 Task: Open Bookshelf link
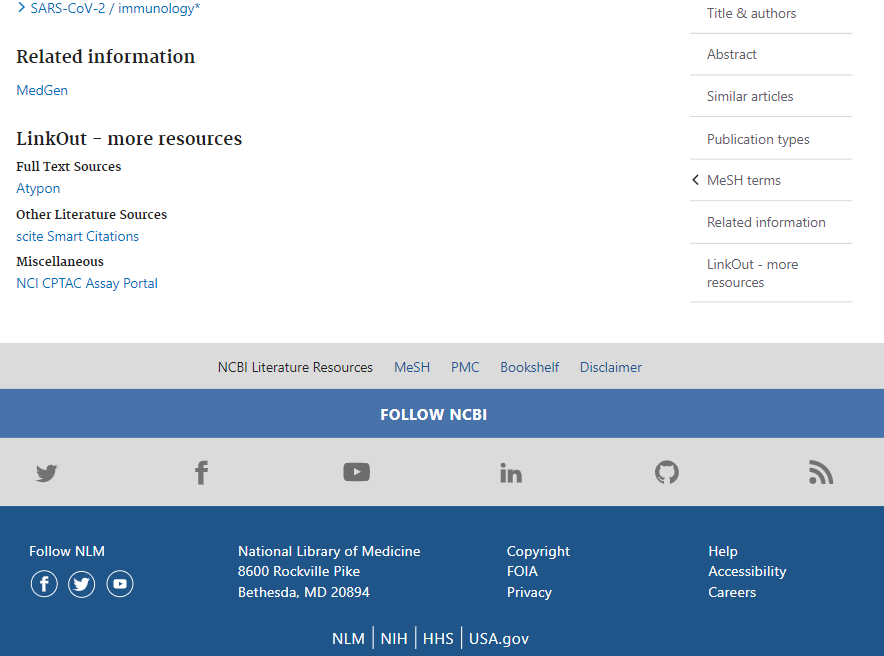click(x=529, y=367)
